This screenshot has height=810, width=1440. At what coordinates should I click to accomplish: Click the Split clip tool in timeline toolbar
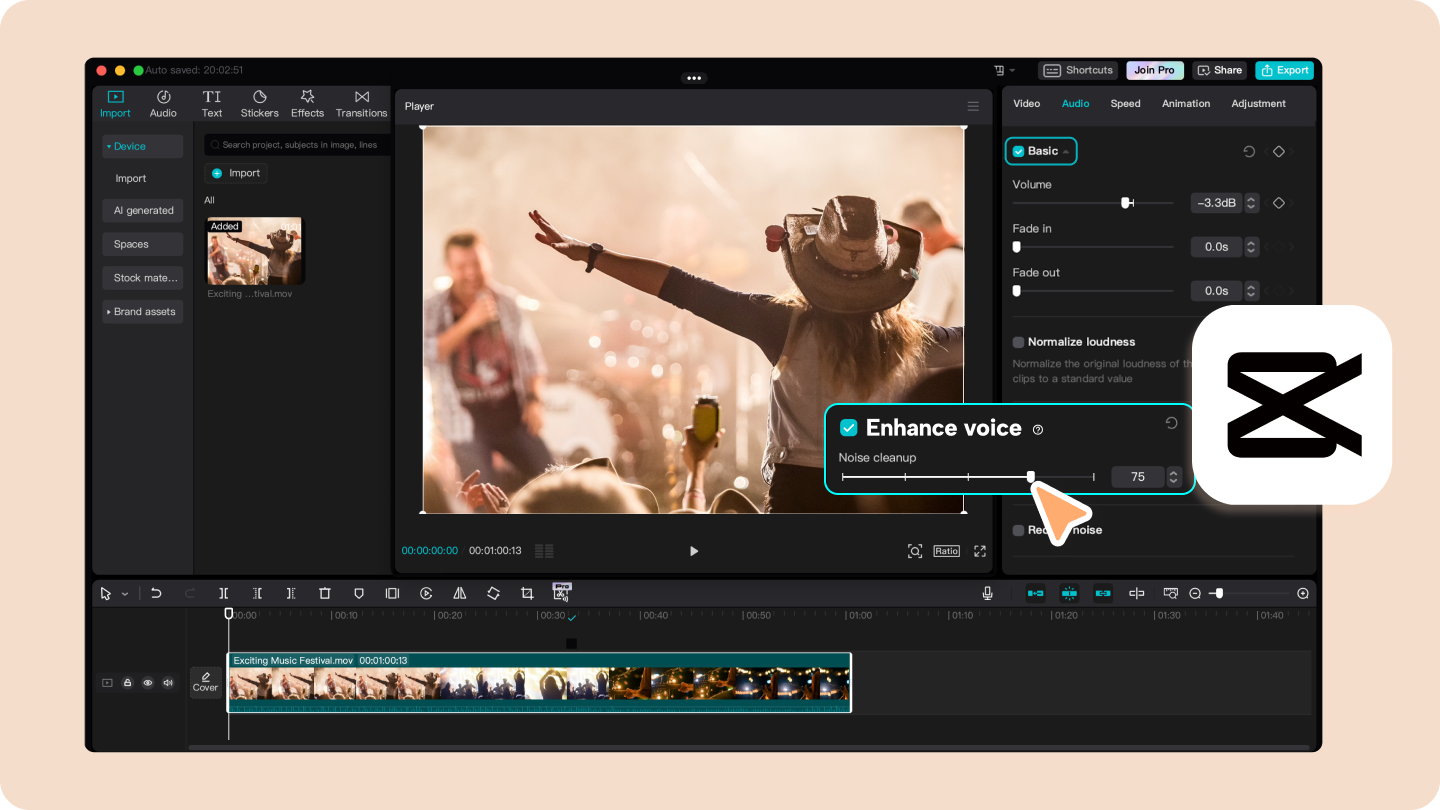[x=223, y=593]
